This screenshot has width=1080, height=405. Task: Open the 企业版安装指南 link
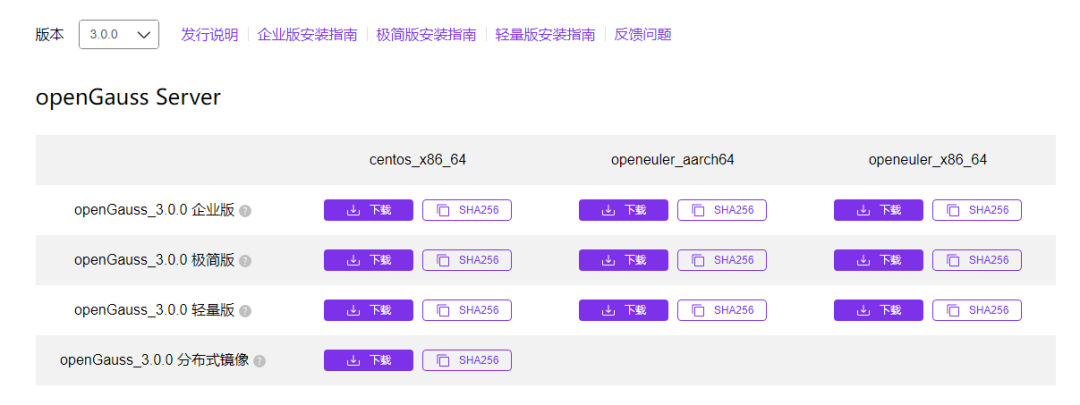pyautogui.click(x=307, y=34)
